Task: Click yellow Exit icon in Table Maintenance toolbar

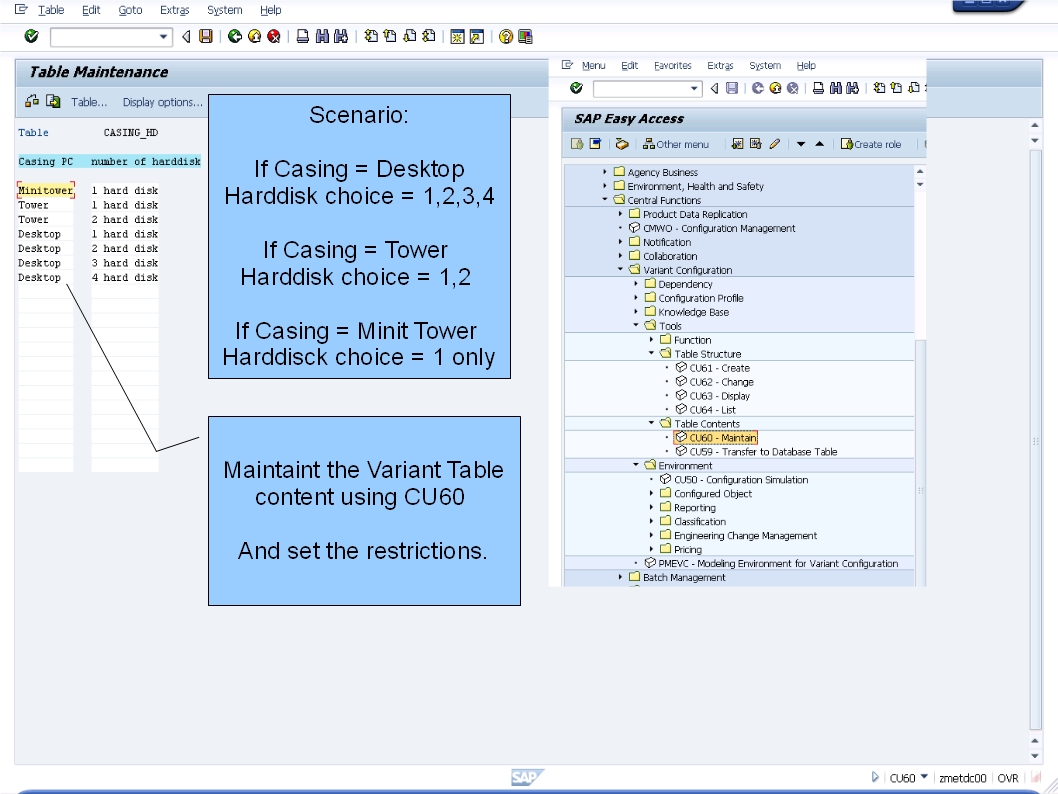Action: click(254, 36)
